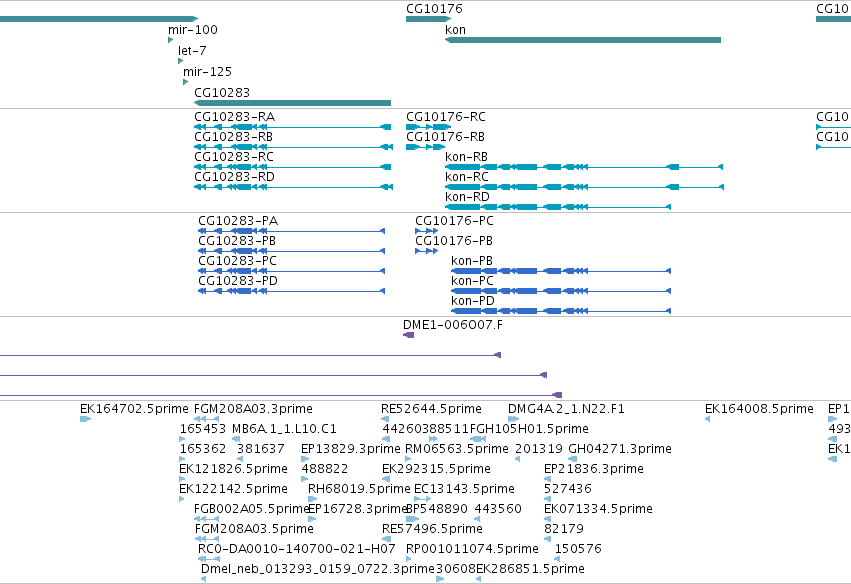Select the CG10283 gene bar

pyautogui.click(x=293, y=103)
